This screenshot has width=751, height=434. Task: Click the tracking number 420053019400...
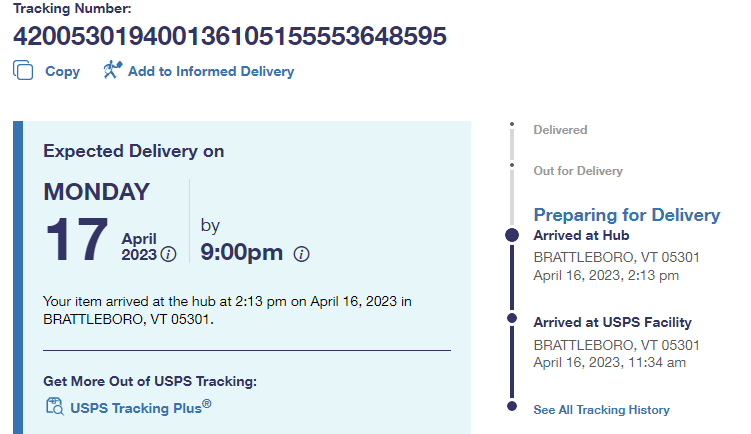click(229, 36)
